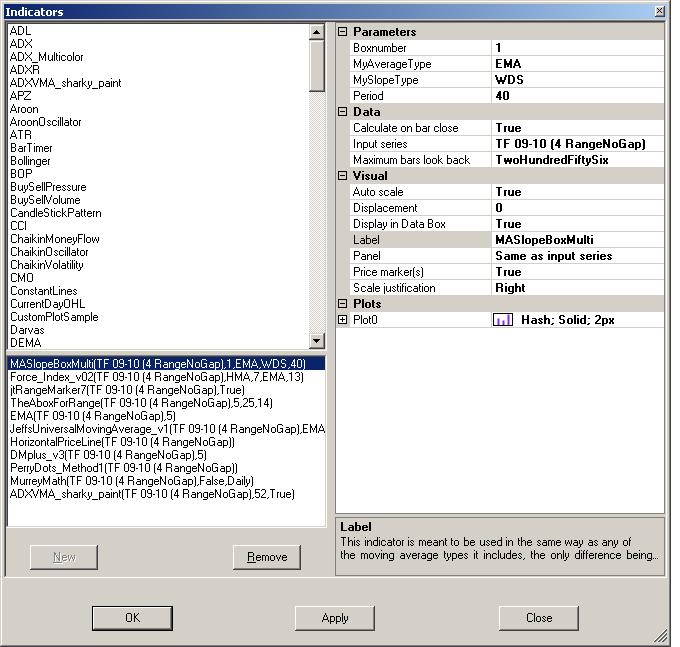Edit the Period value 40
The image size is (680, 647).
coord(577,96)
